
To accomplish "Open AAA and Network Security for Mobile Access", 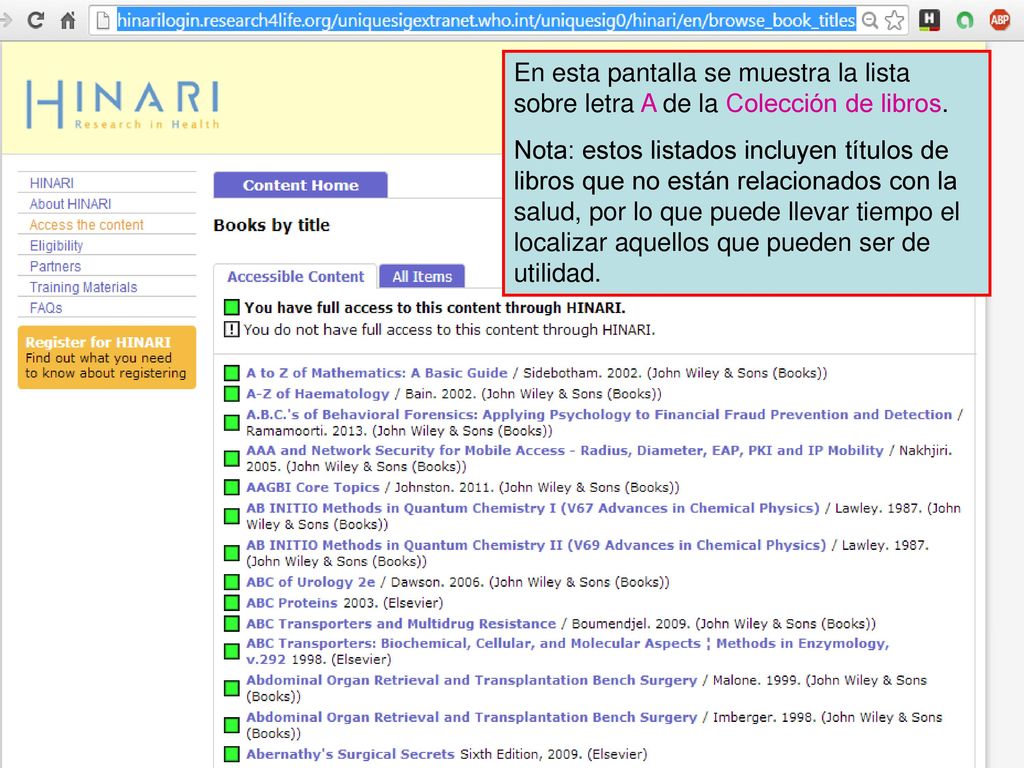I will (565, 450).
